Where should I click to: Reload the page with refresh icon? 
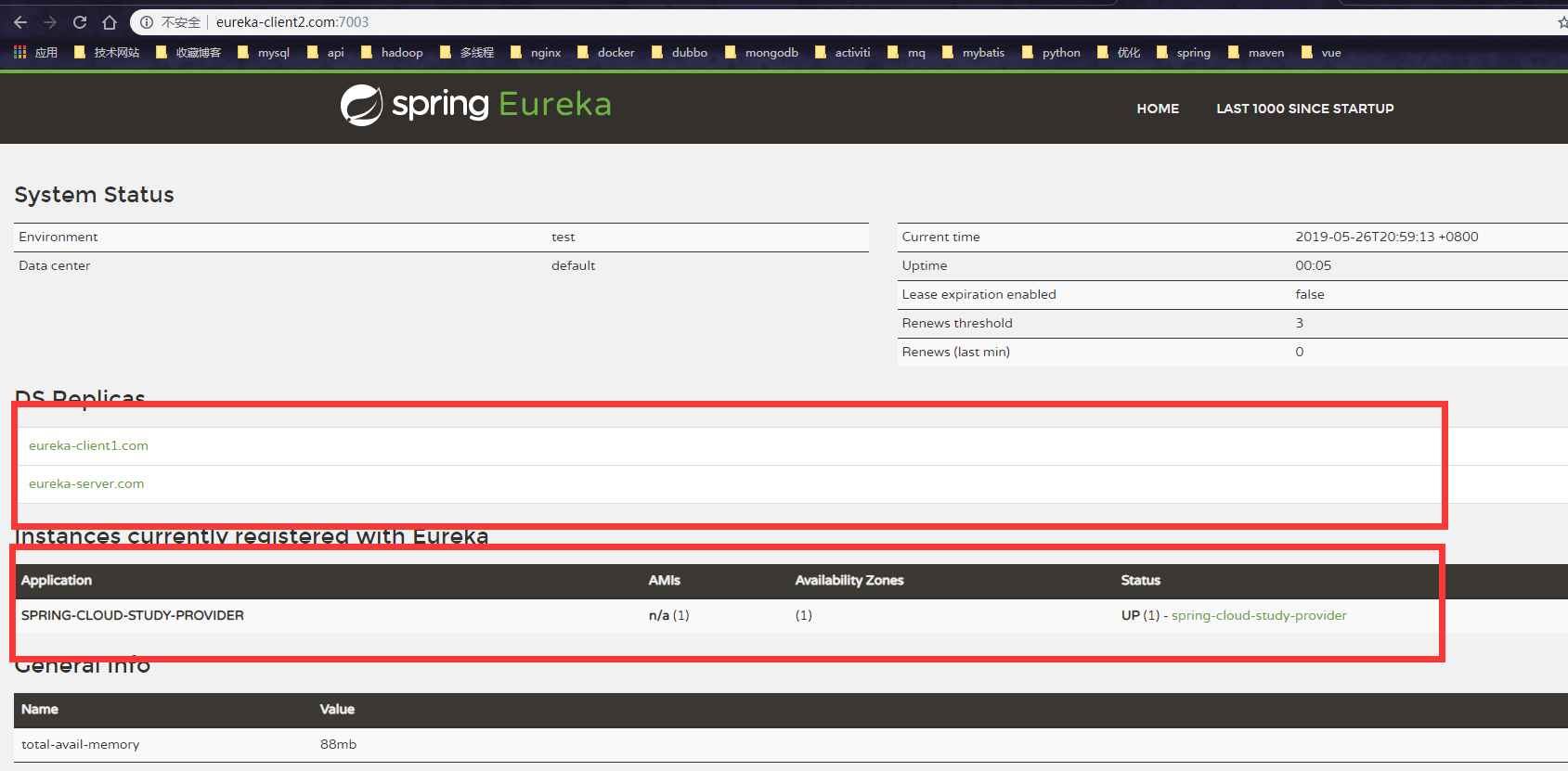[80, 22]
